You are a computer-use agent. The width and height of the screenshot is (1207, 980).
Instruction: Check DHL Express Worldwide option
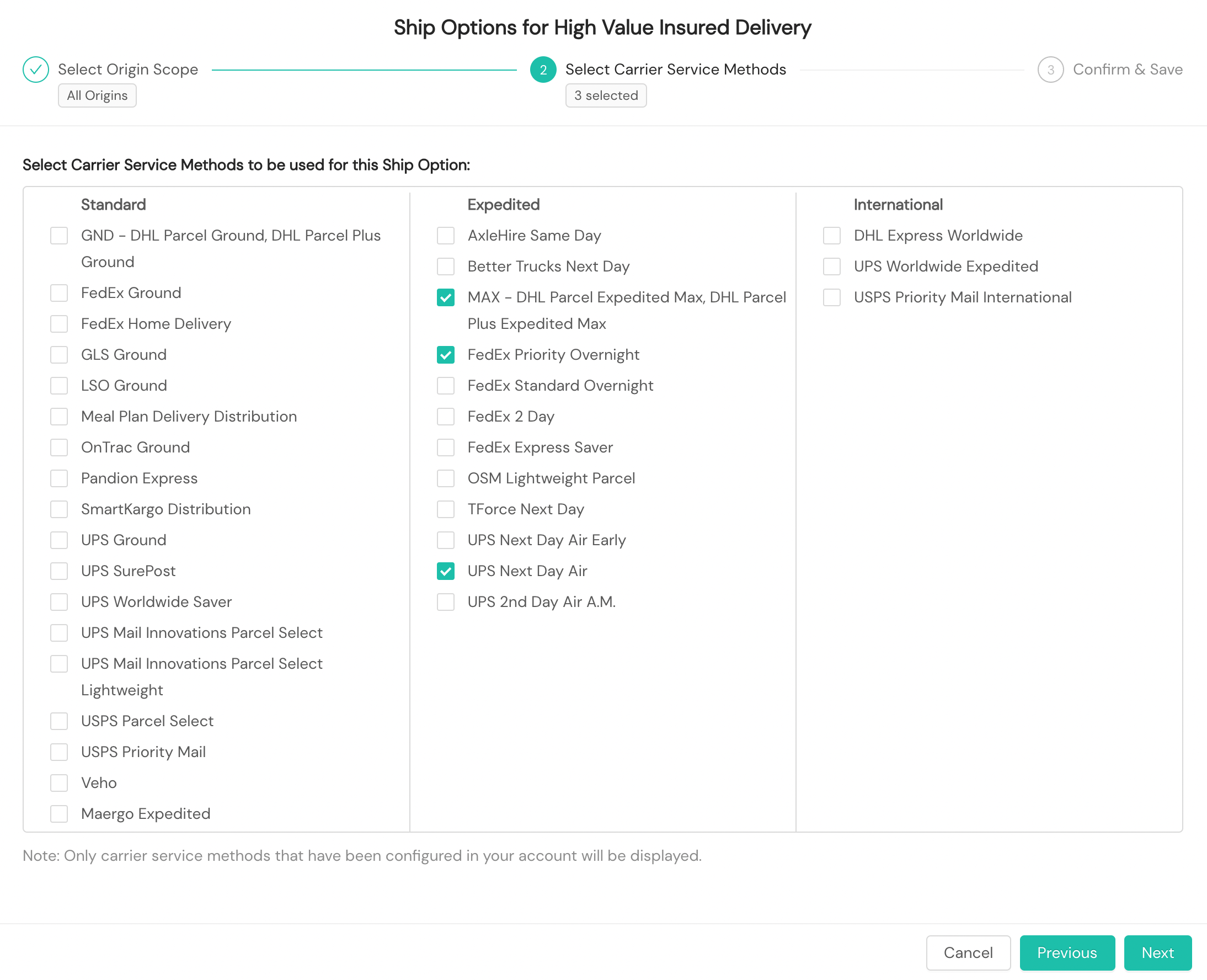click(x=831, y=235)
